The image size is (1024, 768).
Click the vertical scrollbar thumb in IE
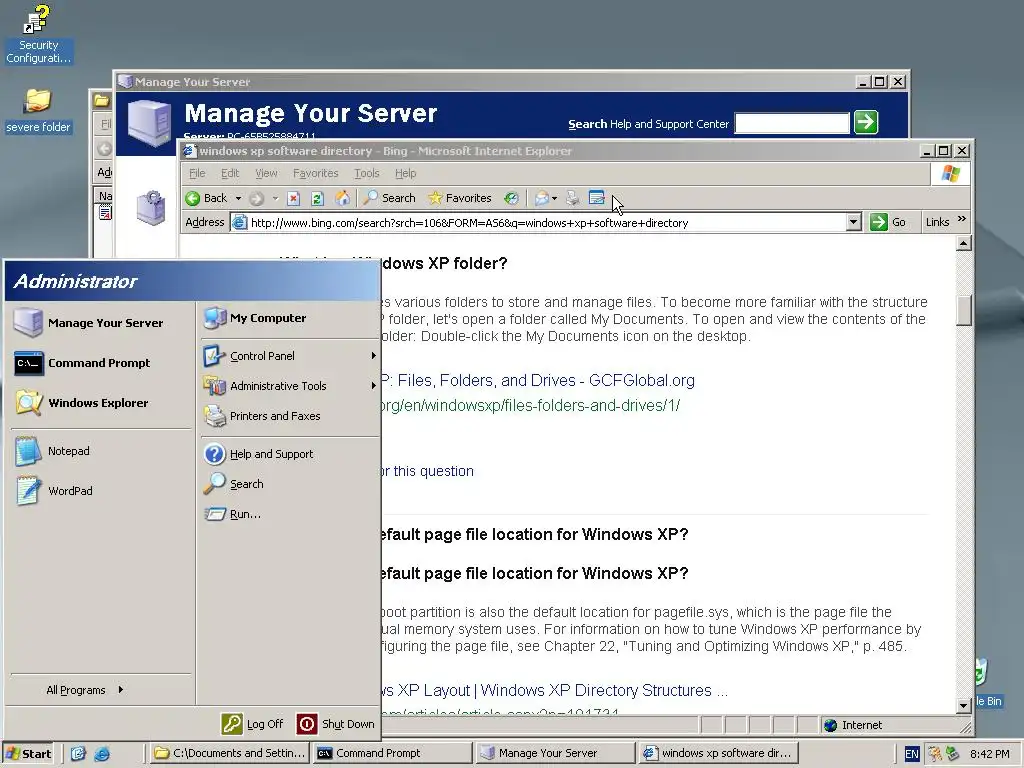(963, 310)
